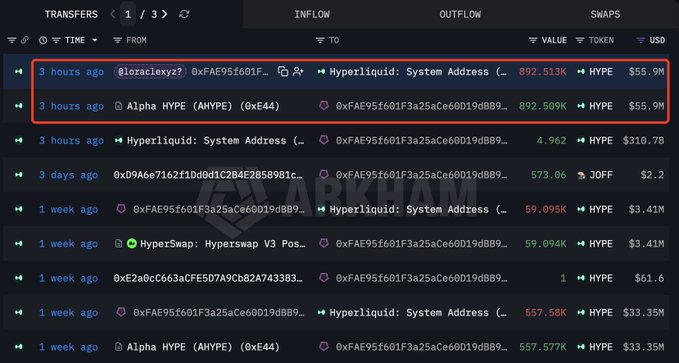Click the JOFF token icon
The image size is (679, 363).
coord(581,175)
